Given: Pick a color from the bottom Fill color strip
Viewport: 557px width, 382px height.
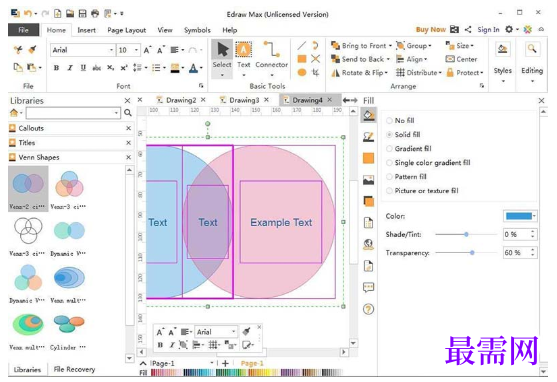Looking at the screenshot, I should (246, 372).
